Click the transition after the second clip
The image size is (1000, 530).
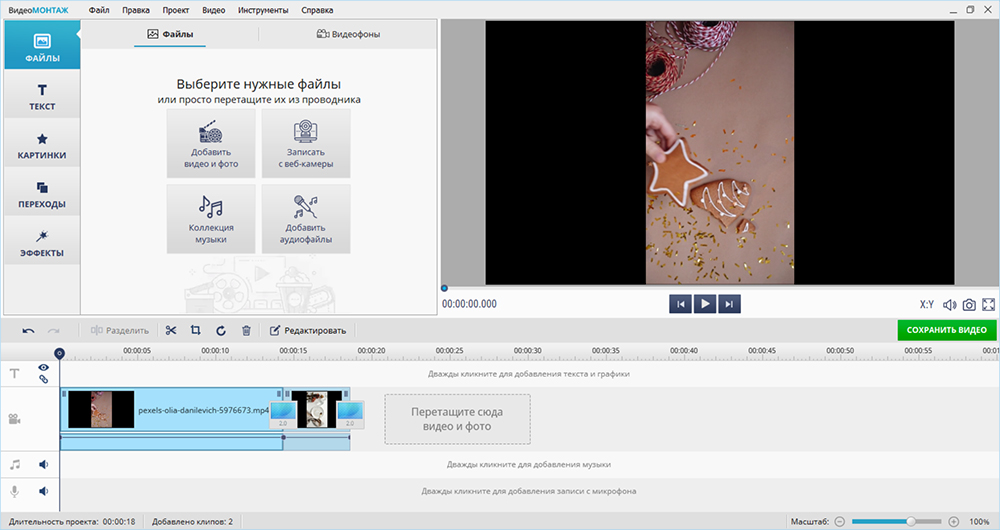(350, 413)
